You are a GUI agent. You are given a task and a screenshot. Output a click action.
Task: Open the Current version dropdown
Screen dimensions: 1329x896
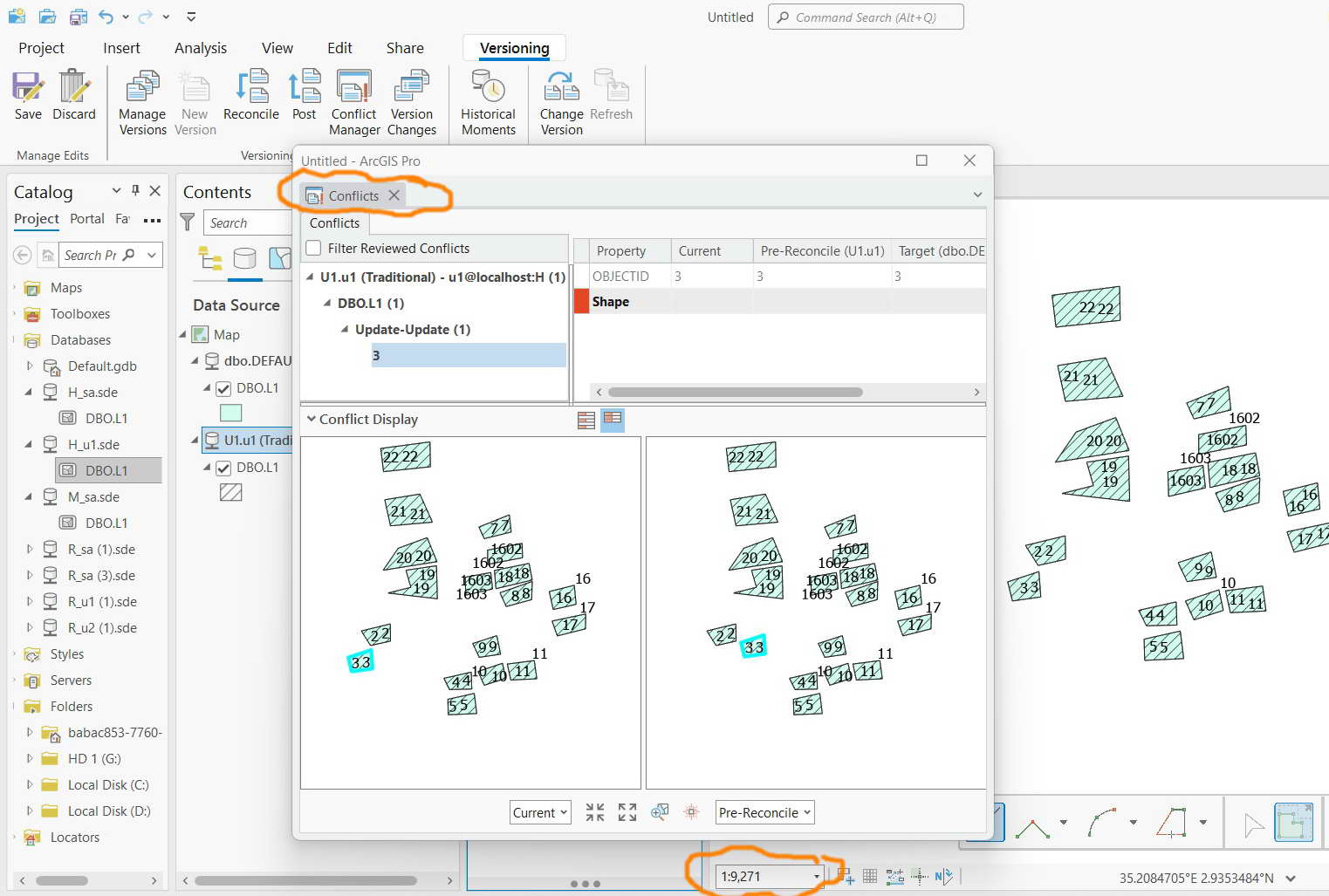(x=540, y=812)
